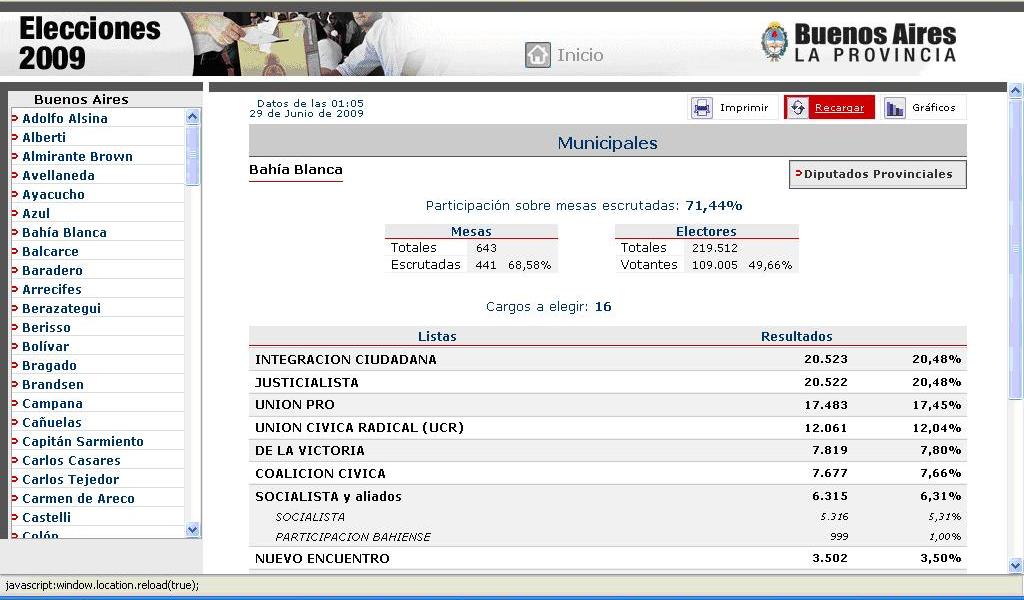This screenshot has height=600, width=1024.
Task: Click the Buenos Aires province coat of arms
Action: point(775,43)
